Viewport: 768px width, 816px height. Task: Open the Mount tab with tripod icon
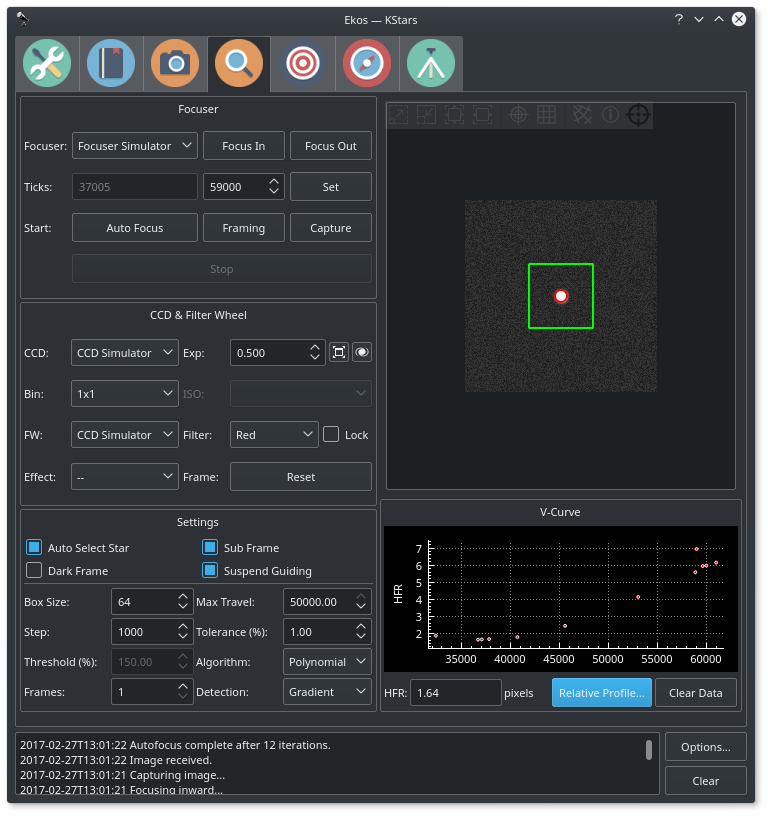click(431, 64)
